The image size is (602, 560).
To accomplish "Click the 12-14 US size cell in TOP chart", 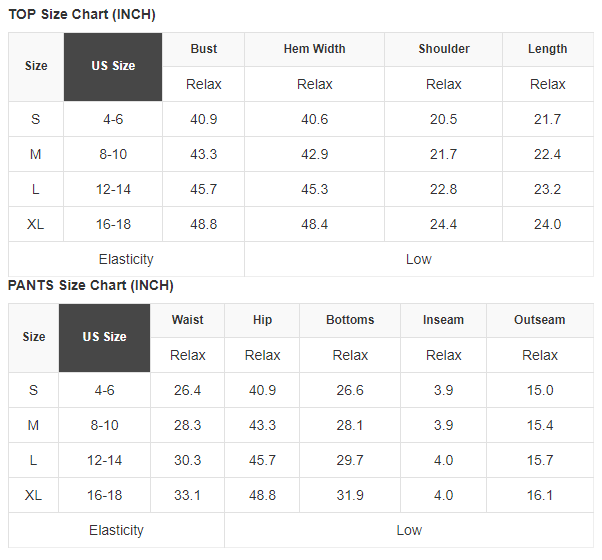I will [x=113, y=190].
